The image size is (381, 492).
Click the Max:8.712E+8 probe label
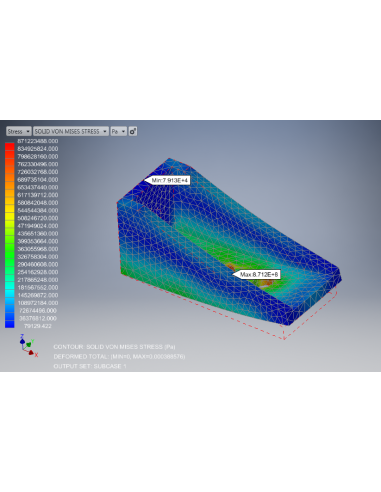(x=256, y=274)
